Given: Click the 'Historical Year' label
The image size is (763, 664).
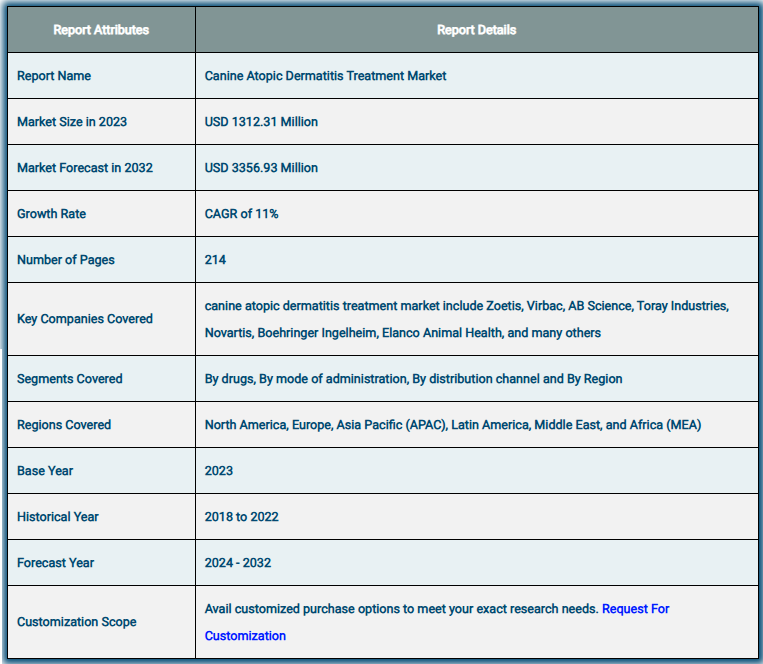Looking at the screenshot, I should coord(57,517).
